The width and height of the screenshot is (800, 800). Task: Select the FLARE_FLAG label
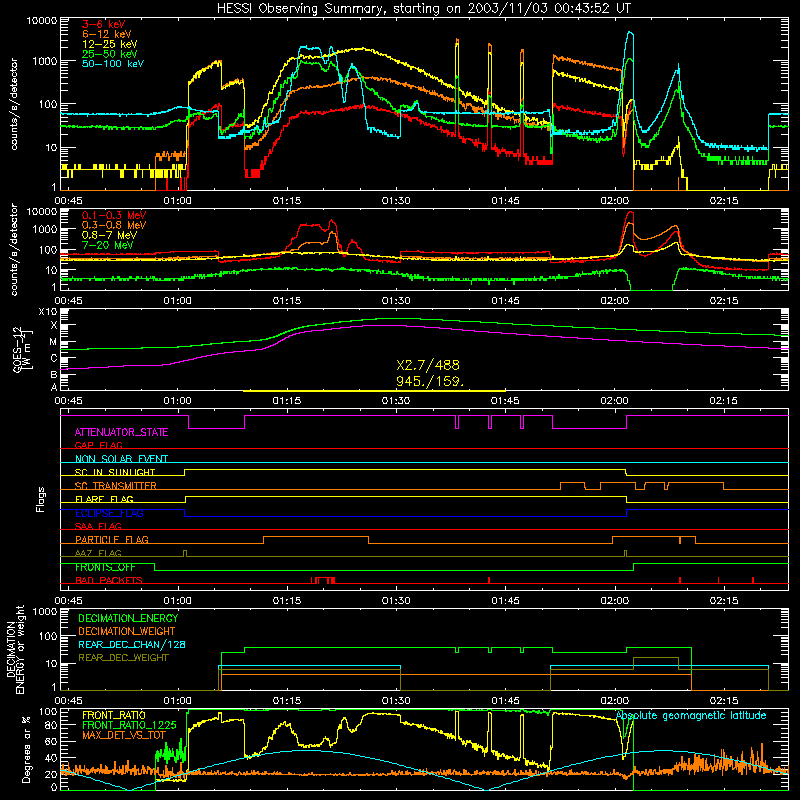click(x=104, y=499)
